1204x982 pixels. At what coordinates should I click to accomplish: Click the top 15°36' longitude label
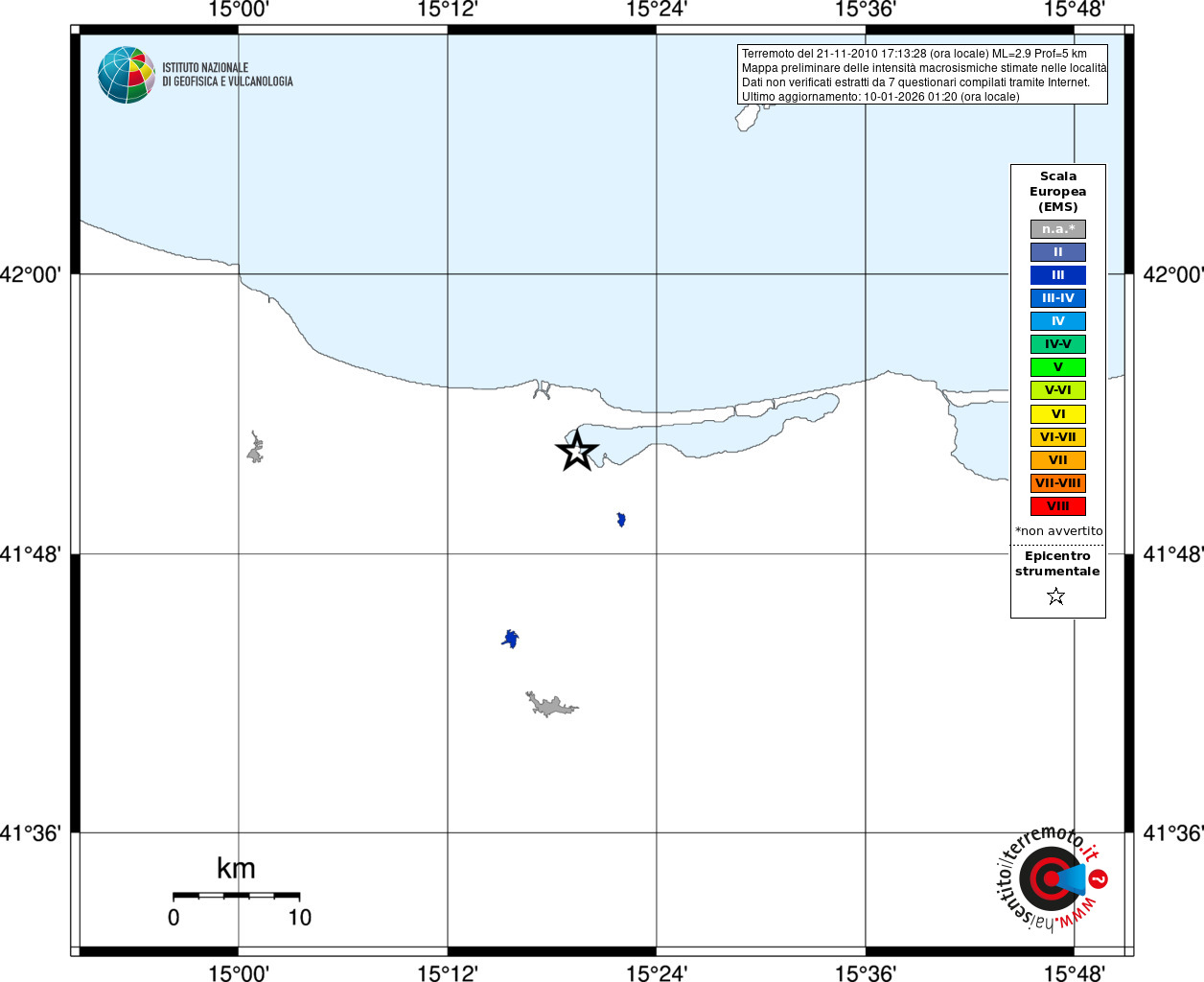[866, 10]
